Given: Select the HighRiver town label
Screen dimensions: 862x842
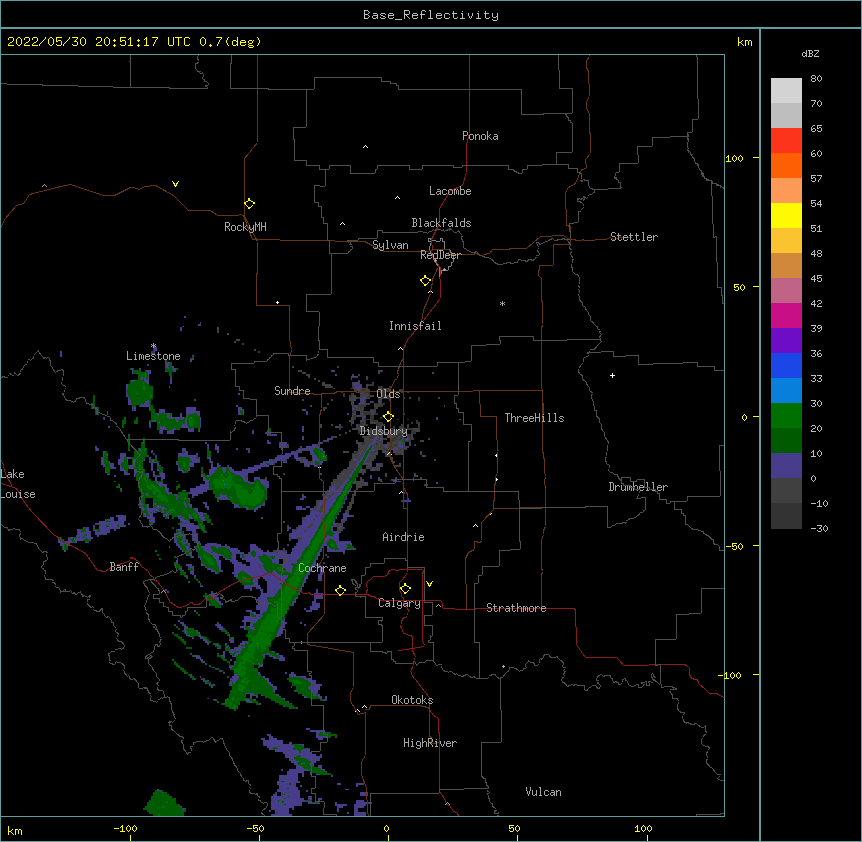Looking at the screenshot, I should 430,743.
